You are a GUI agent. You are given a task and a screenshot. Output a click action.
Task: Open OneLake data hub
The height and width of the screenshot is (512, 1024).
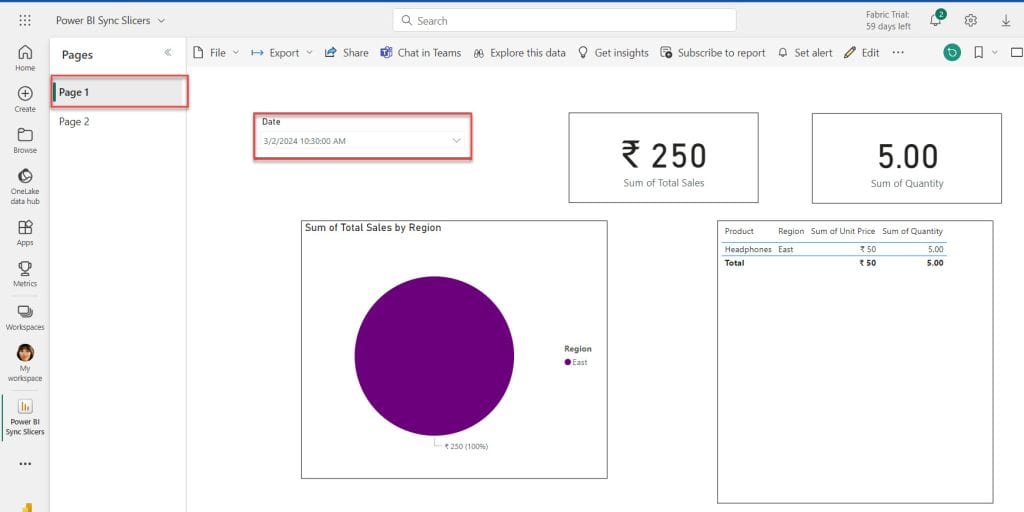click(25, 186)
